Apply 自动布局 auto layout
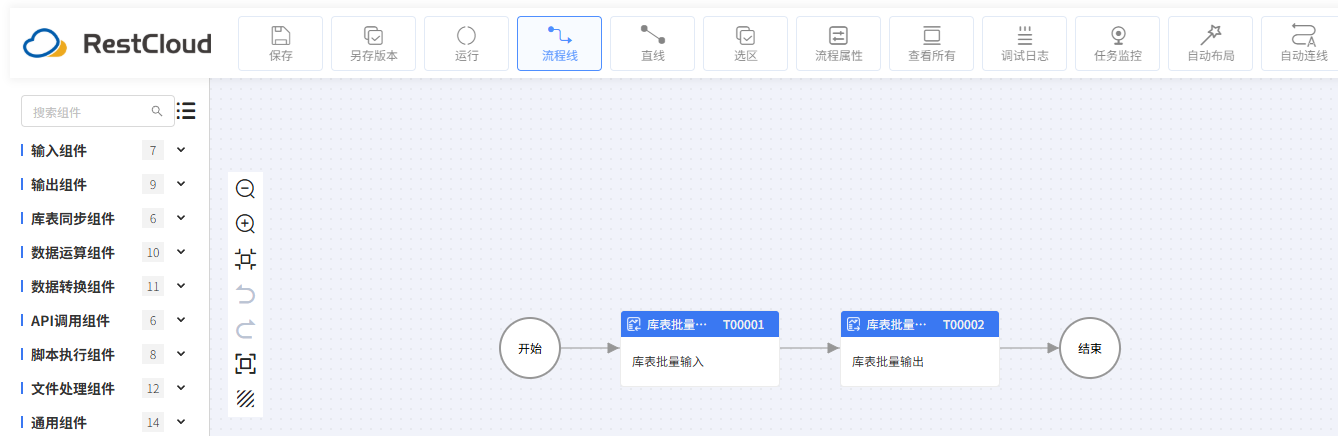 tap(1211, 44)
